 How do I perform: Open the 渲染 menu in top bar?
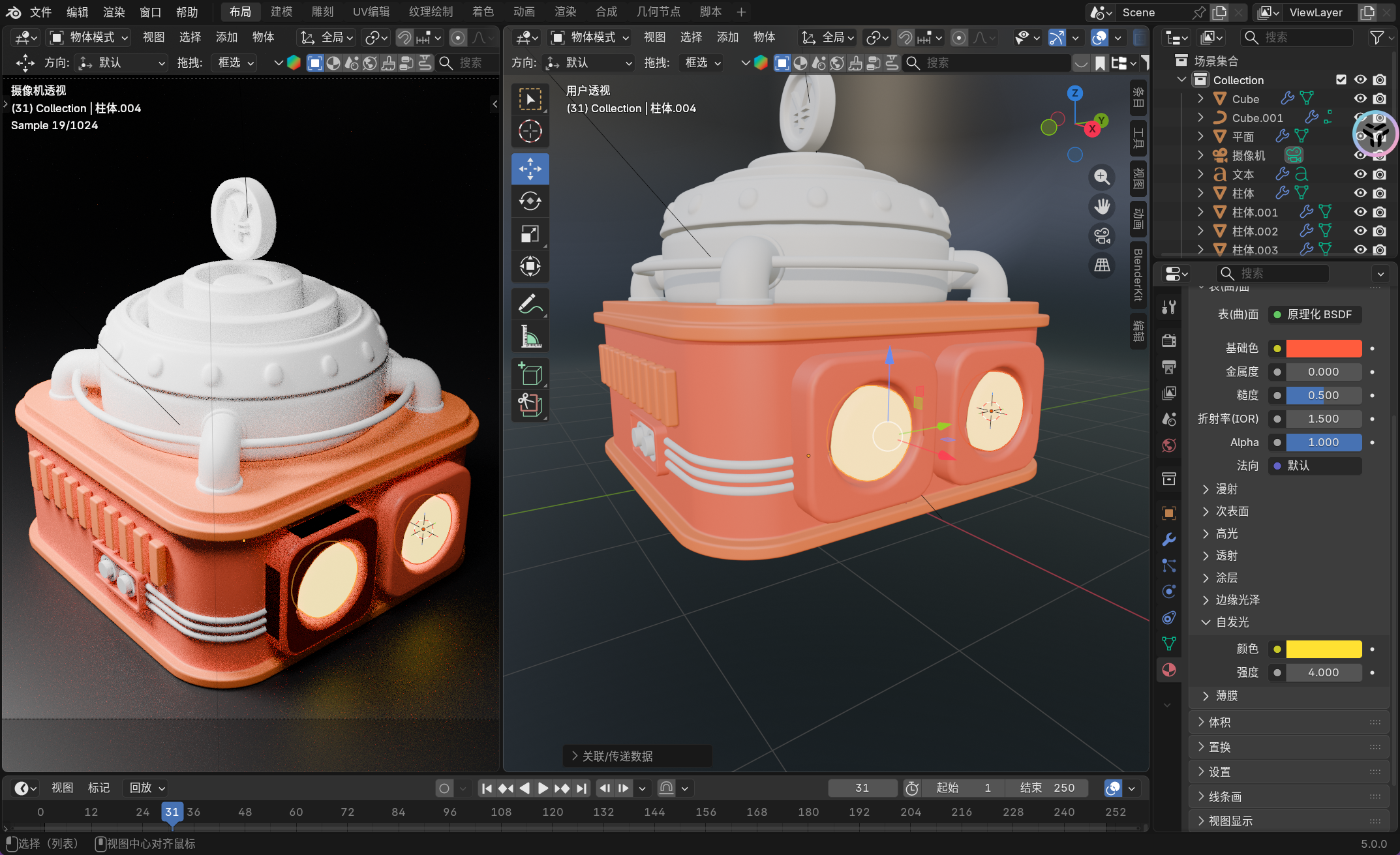coord(114,12)
